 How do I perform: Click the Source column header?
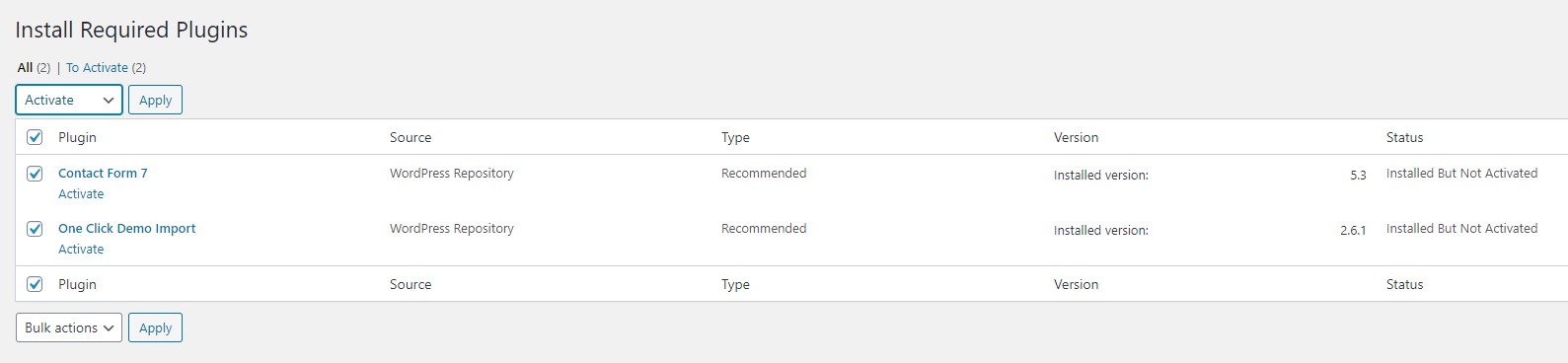click(411, 137)
